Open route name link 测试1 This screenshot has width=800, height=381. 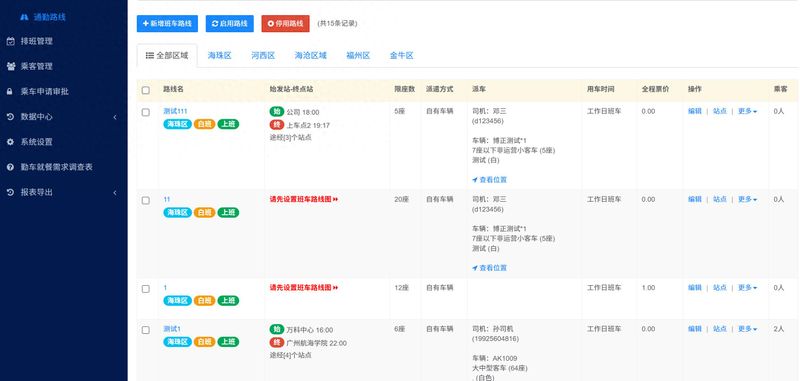(x=172, y=329)
